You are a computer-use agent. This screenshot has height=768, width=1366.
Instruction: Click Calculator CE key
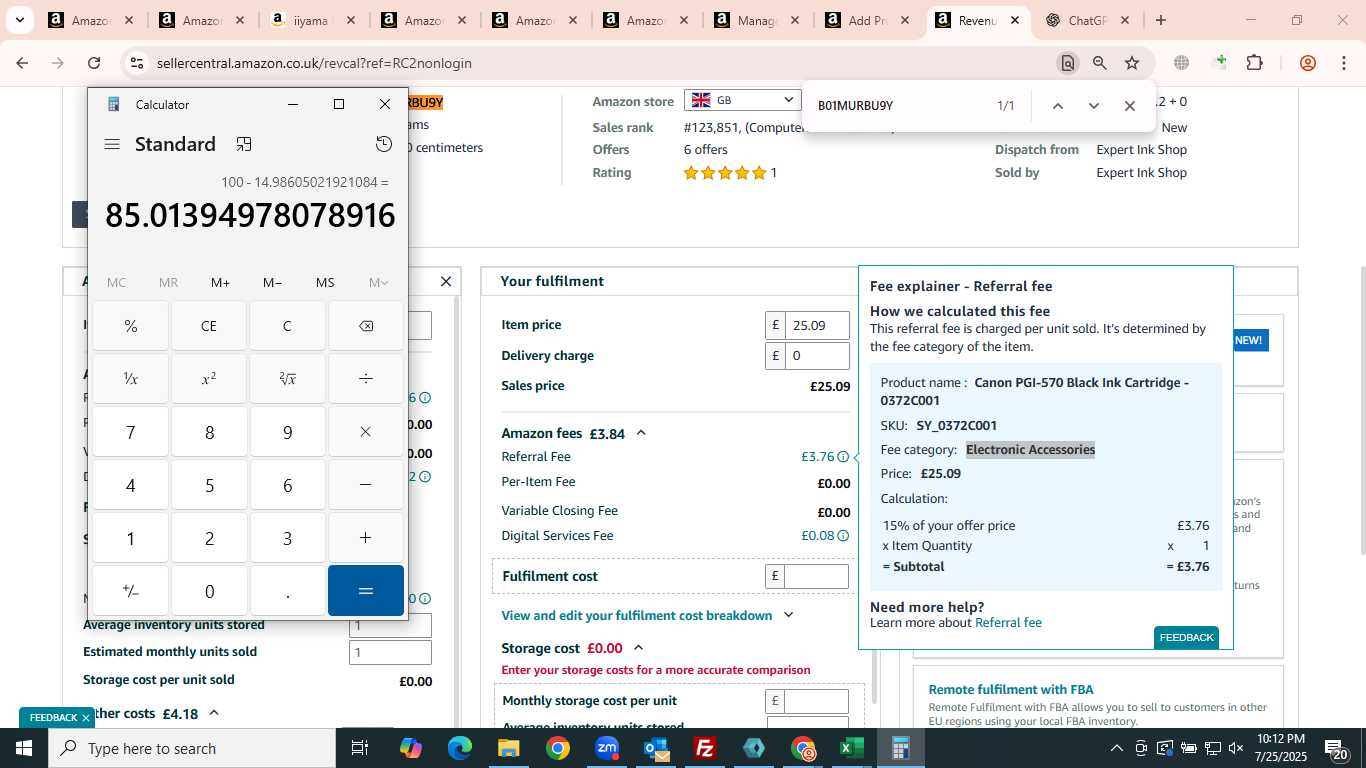[x=209, y=326]
